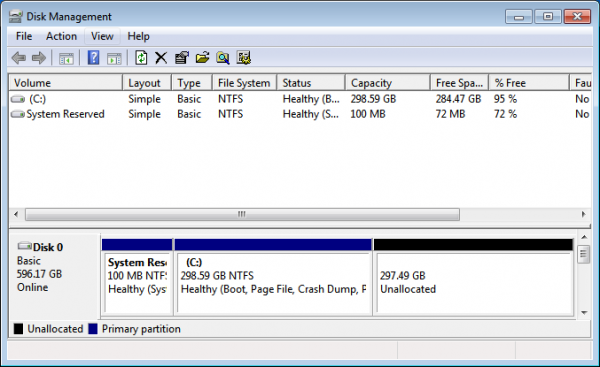Click the horizontal scrollbar left arrow
This screenshot has width=600, height=367.
pos(16,214)
